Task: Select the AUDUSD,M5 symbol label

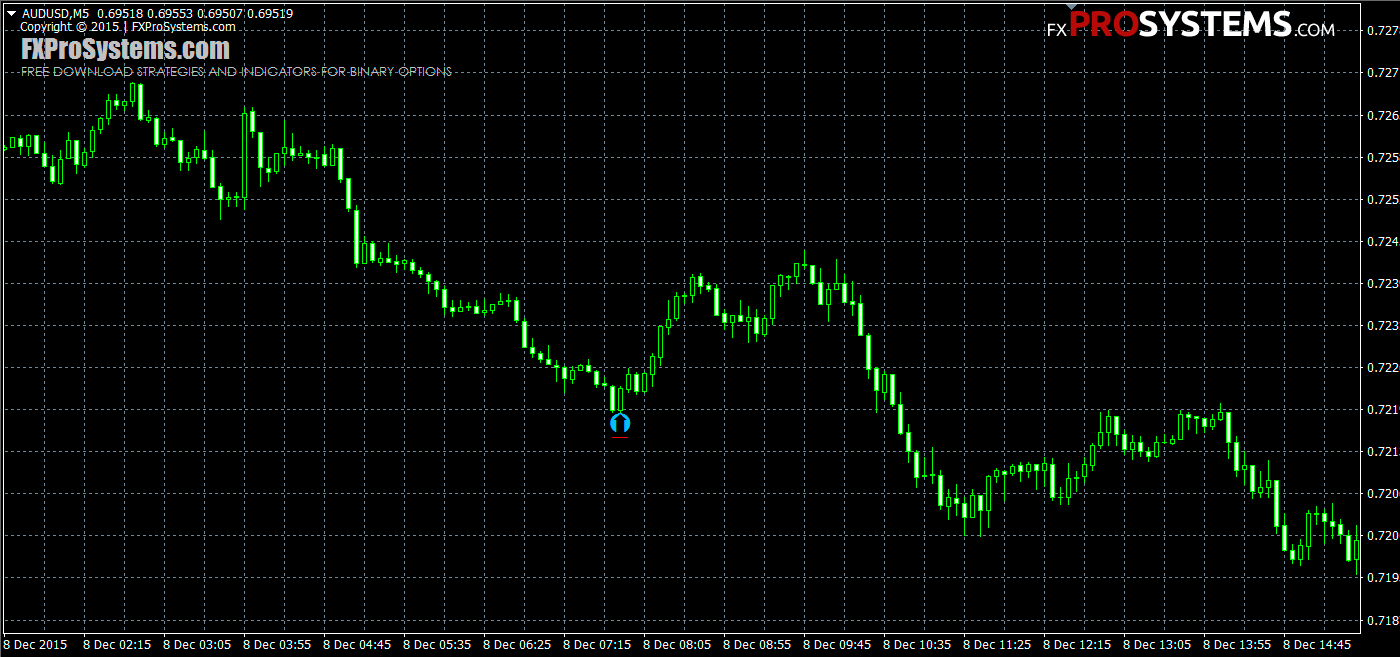Action: [55, 14]
